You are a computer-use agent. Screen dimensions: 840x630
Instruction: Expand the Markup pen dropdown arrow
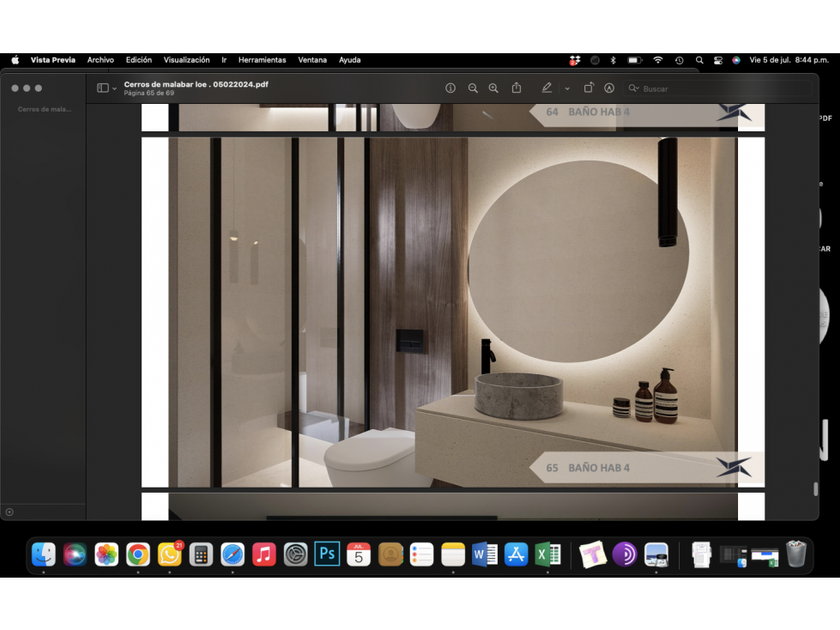pyautogui.click(x=567, y=89)
